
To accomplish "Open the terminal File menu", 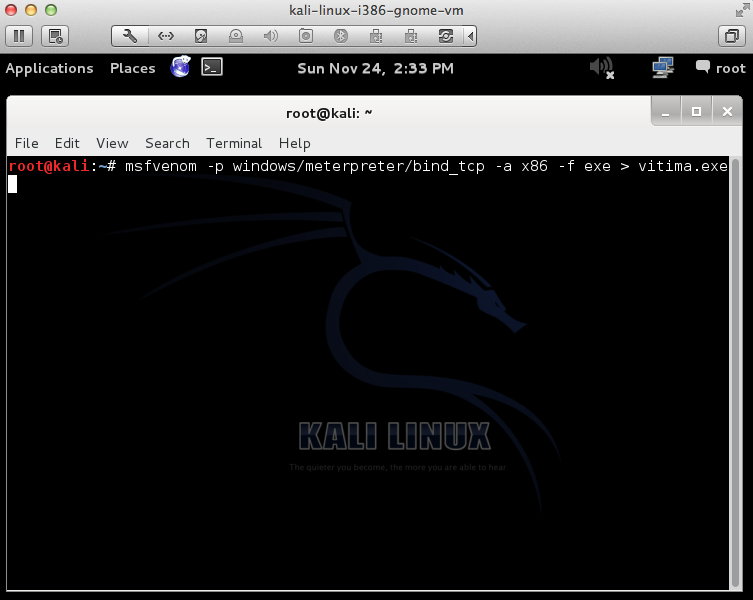I will coord(26,143).
